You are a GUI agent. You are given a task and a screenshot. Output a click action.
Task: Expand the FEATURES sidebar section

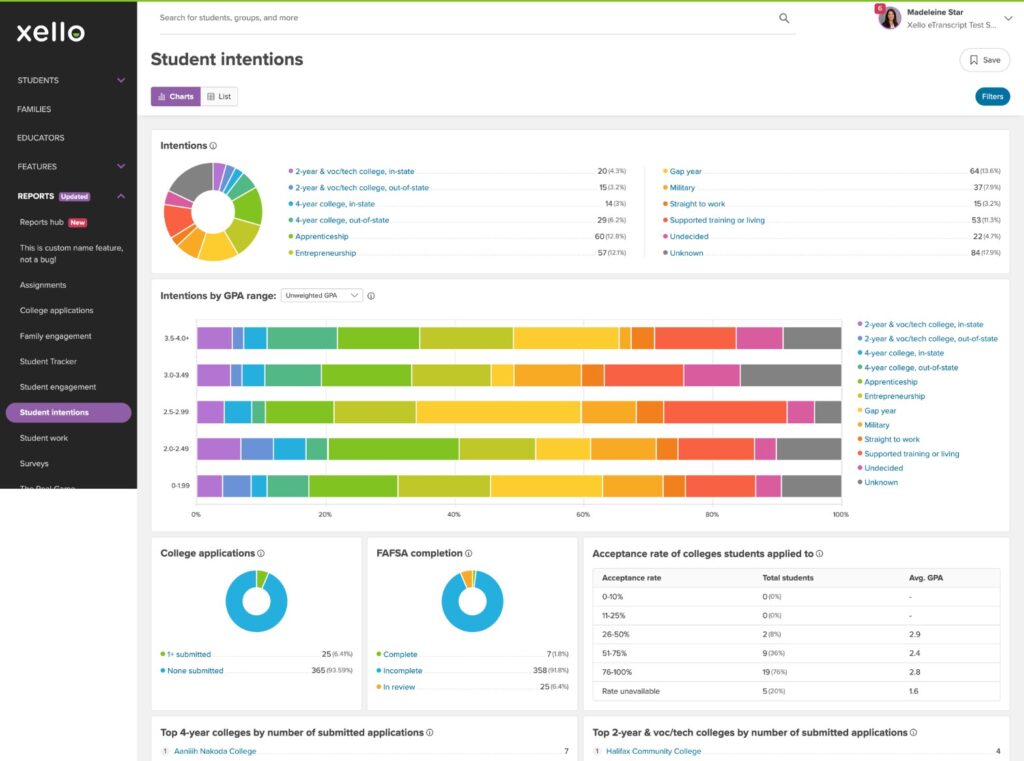[x=121, y=167]
